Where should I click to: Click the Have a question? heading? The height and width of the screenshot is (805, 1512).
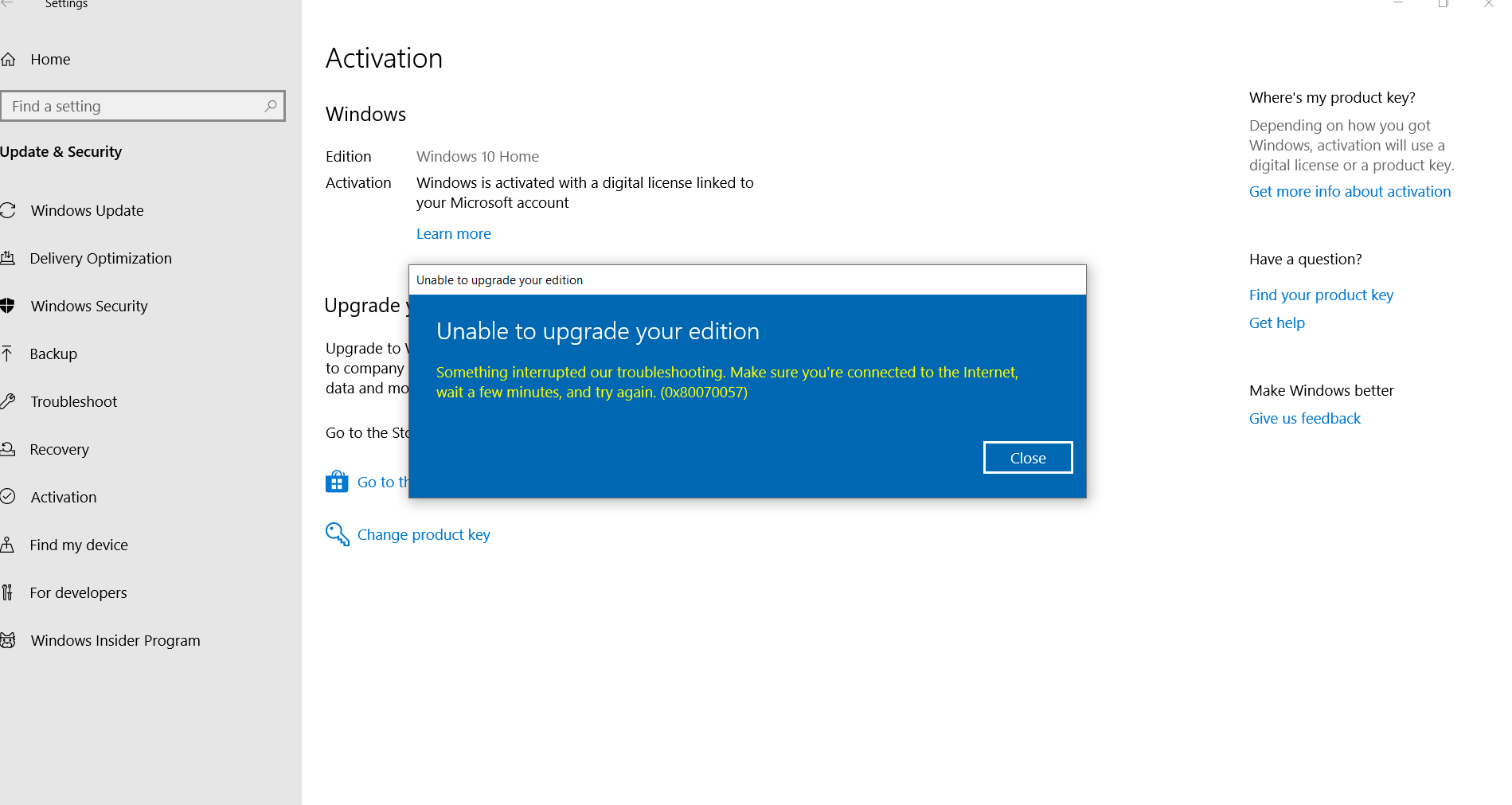point(1306,260)
